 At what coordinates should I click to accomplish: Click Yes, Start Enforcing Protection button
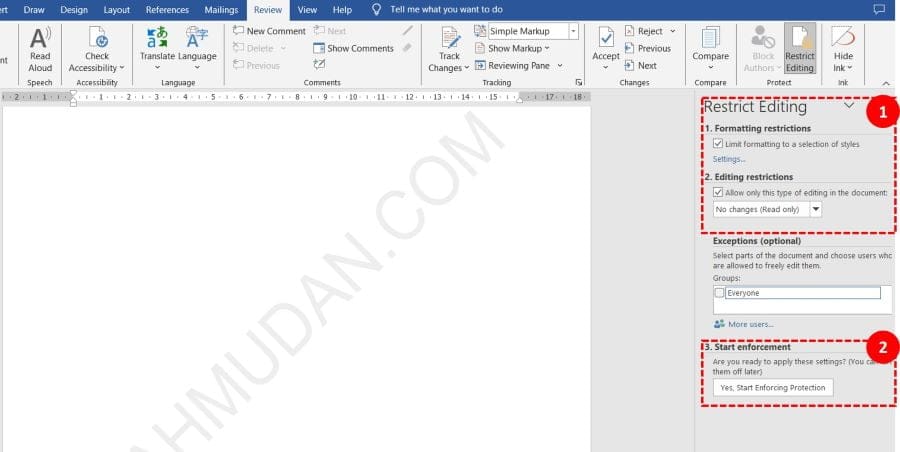point(773,387)
